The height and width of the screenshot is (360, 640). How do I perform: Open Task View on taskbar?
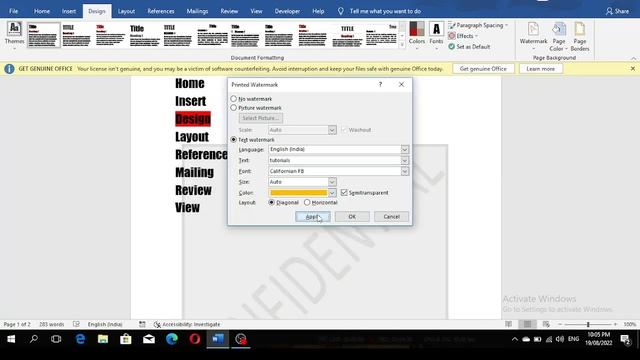click(x=56, y=339)
